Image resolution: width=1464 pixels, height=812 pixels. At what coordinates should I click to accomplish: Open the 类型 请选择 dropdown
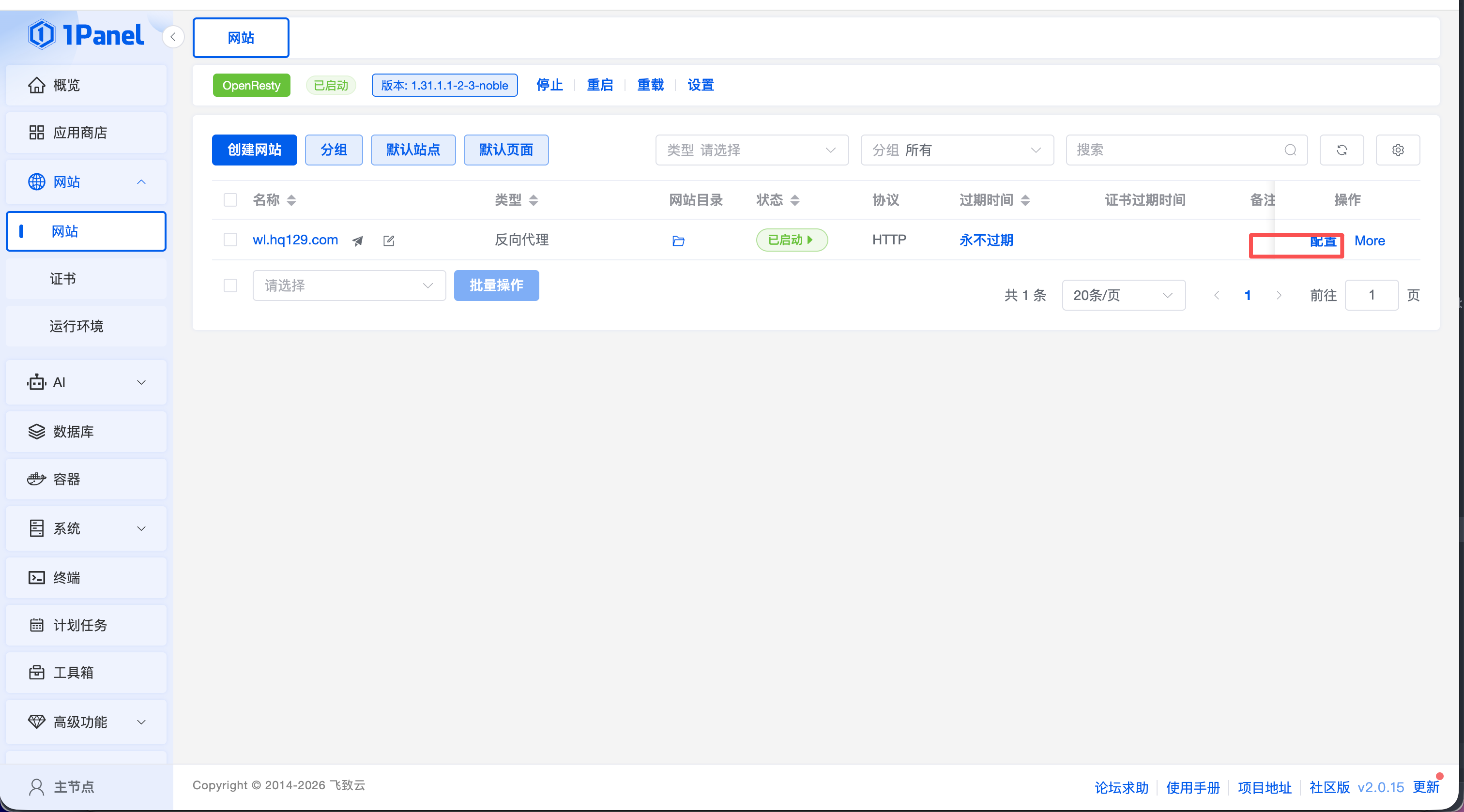coord(752,150)
